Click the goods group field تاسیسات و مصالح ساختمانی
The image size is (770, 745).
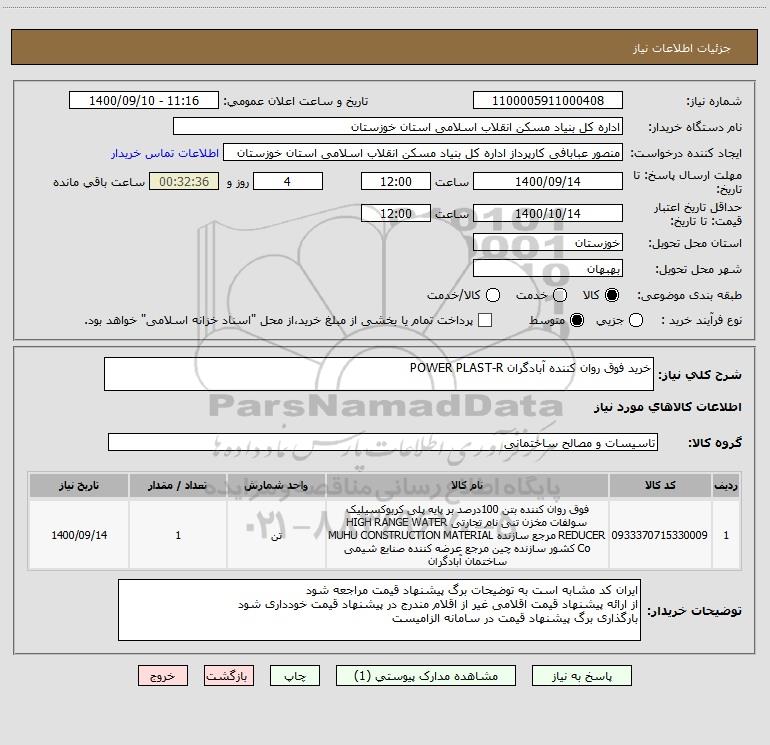[383, 442]
